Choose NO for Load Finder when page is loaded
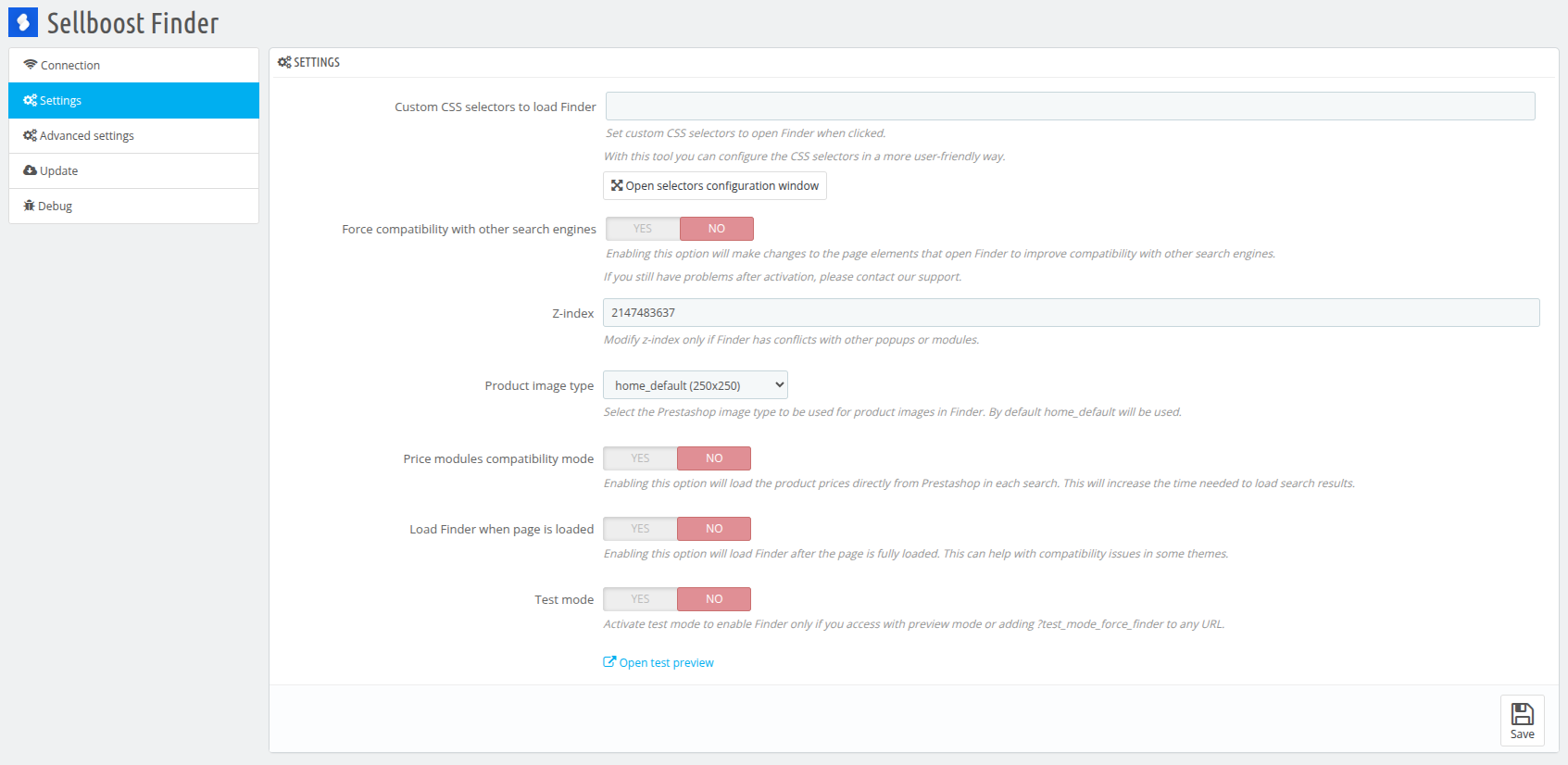This screenshot has height=765, width=1568. [x=714, y=529]
